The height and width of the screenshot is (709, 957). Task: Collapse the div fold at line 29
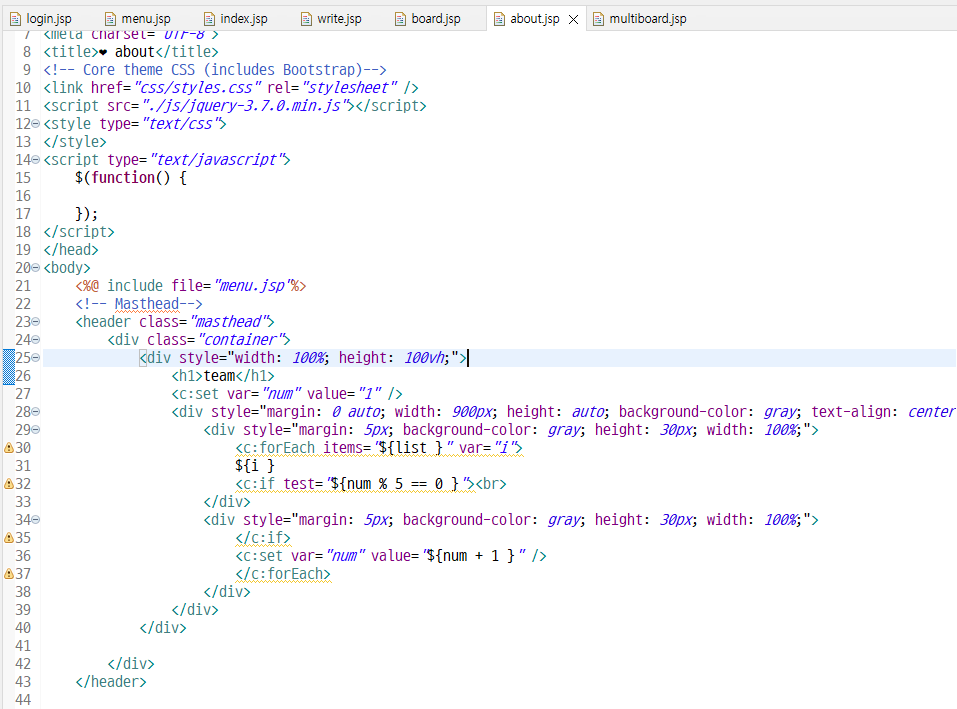[35, 430]
